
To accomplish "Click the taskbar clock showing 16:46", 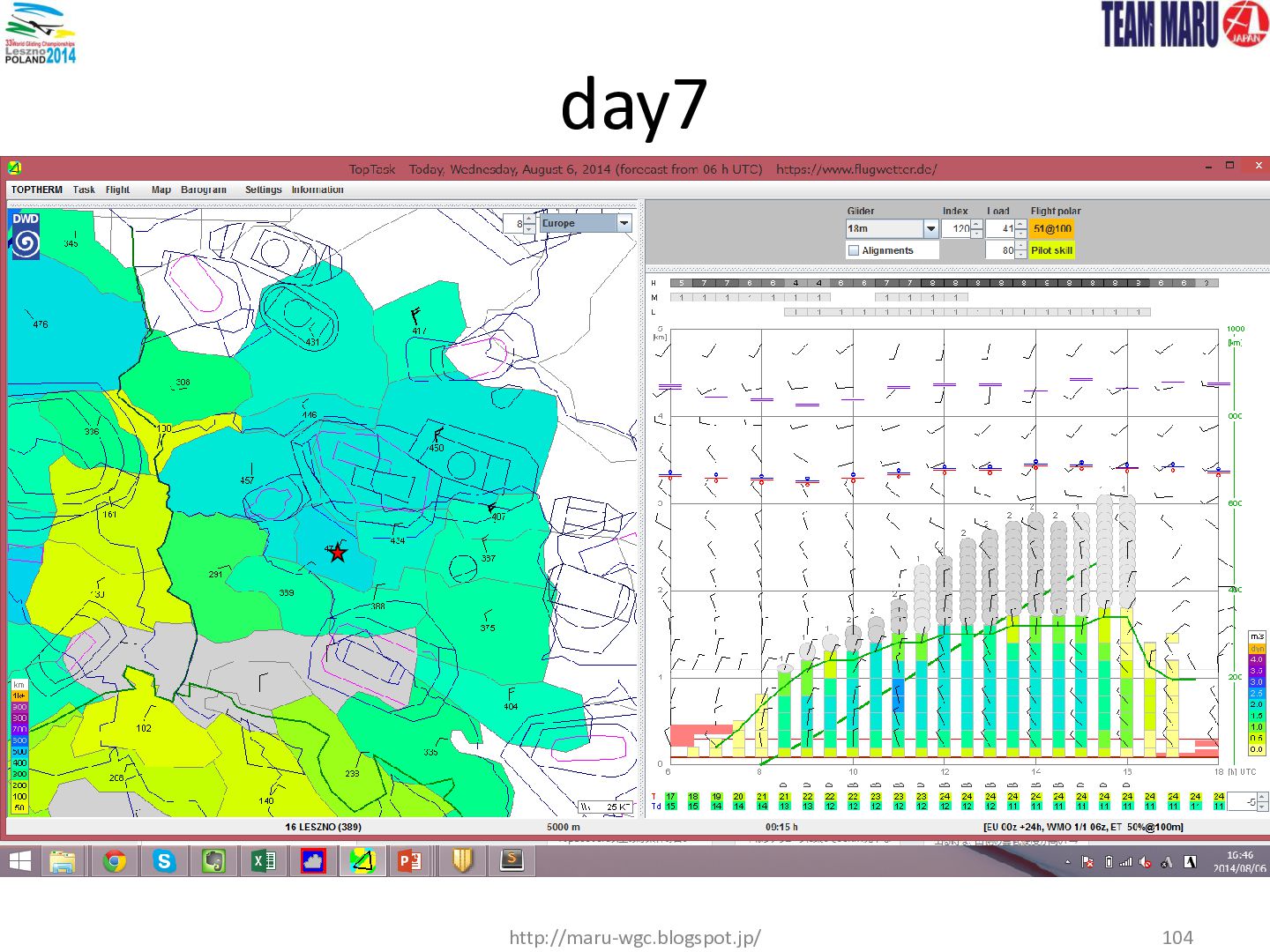I will 1239,861.
